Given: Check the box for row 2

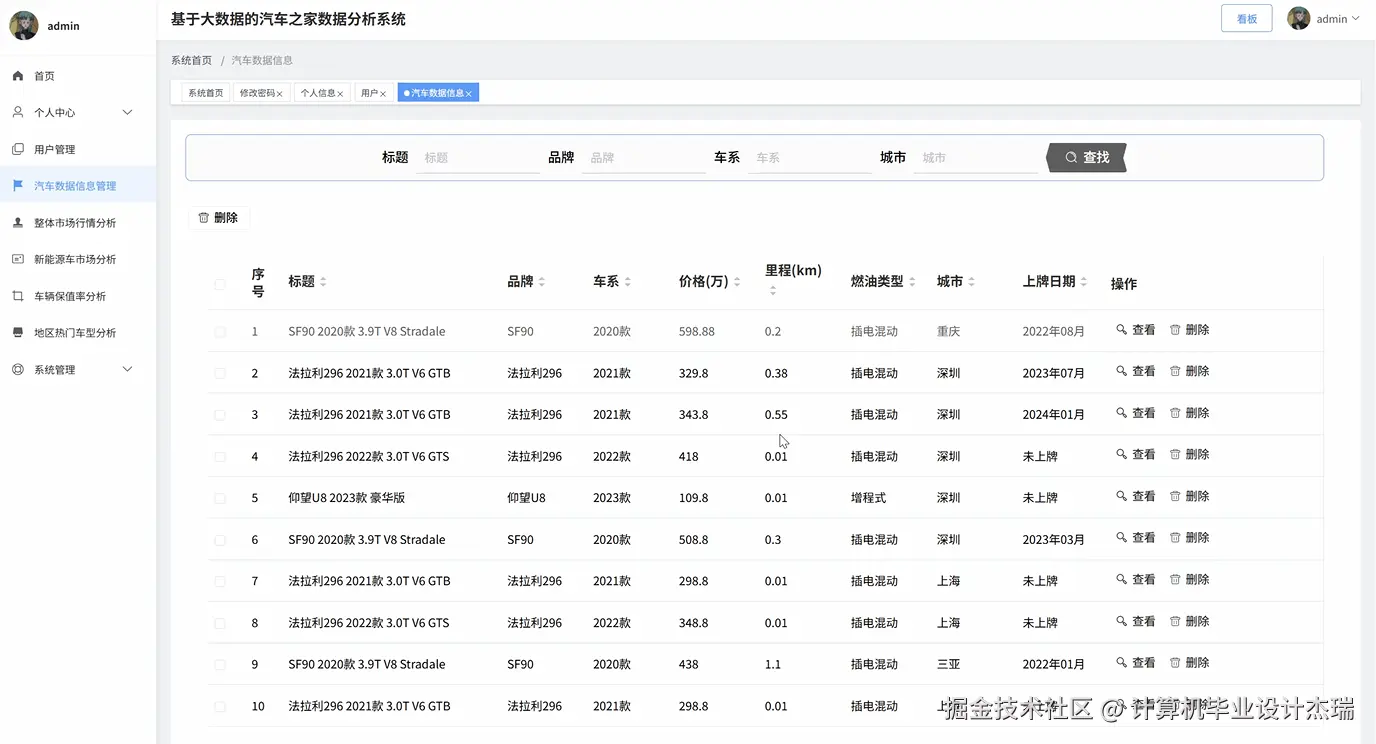Looking at the screenshot, I should [220, 373].
